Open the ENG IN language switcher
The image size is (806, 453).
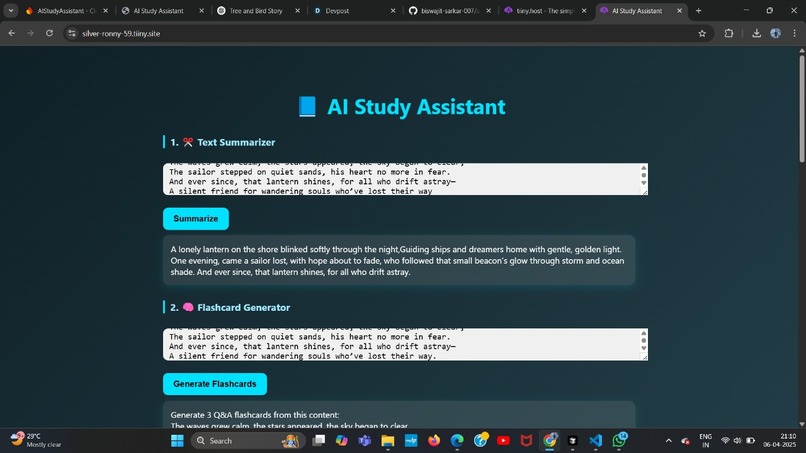pyautogui.click(x=705, y=441)
